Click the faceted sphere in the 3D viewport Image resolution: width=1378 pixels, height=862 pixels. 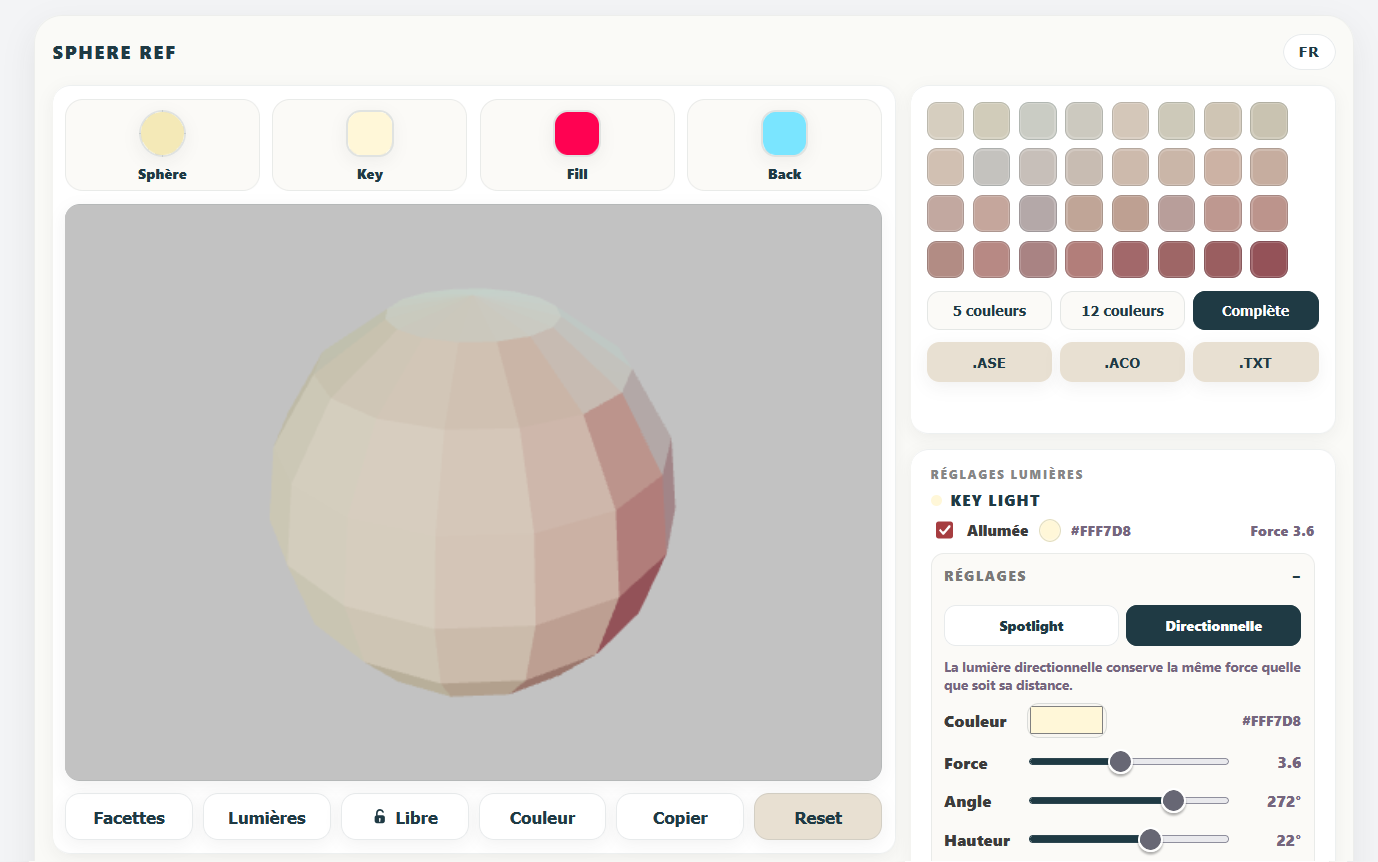[473, 492]
